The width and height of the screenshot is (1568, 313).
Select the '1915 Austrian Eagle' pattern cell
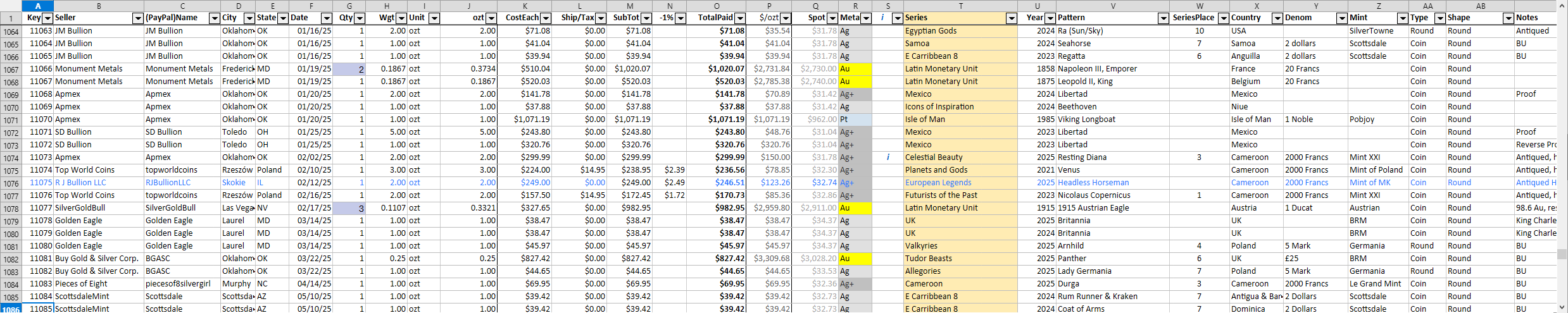click(x=1113, y=208)
